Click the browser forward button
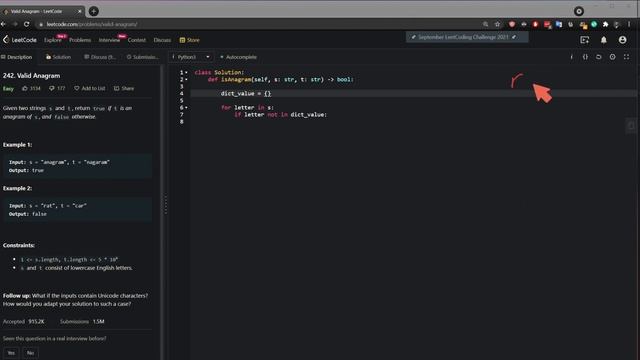Viewport: 640px width, 360px height. coord(15,24)
